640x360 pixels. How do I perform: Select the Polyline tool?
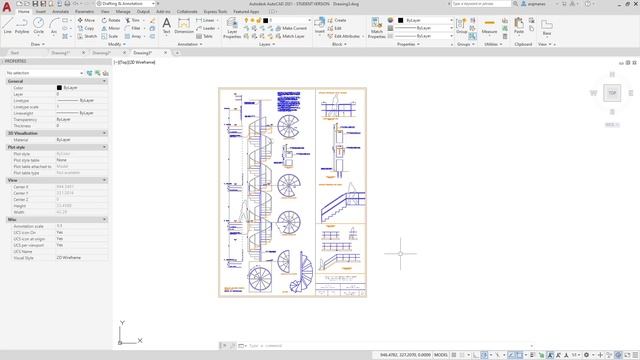coord(22,25)
